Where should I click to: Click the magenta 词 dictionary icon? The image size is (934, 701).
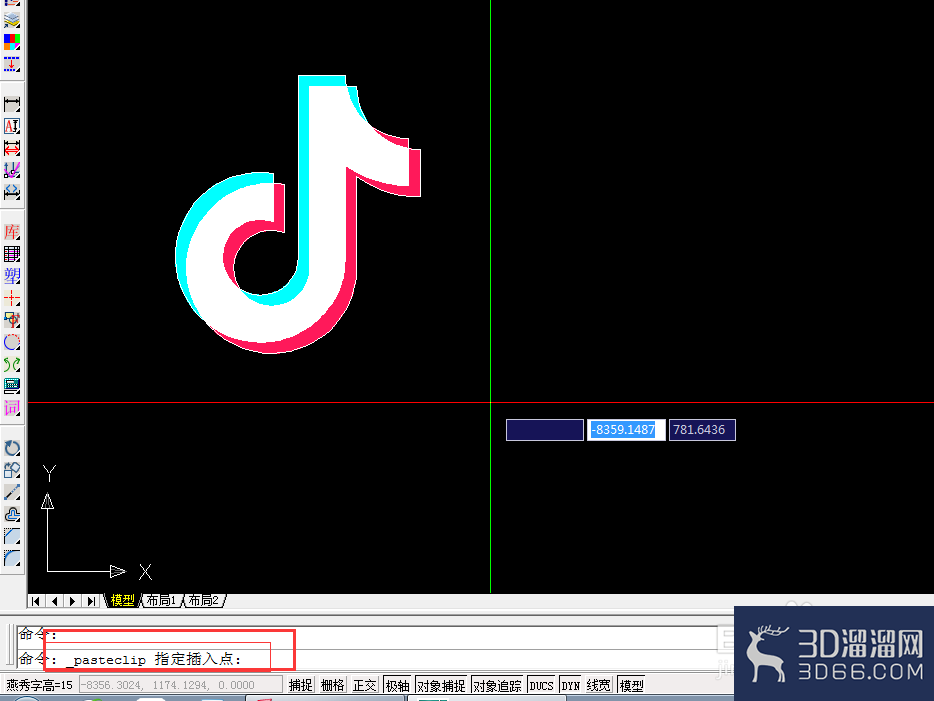coord(12,408)
